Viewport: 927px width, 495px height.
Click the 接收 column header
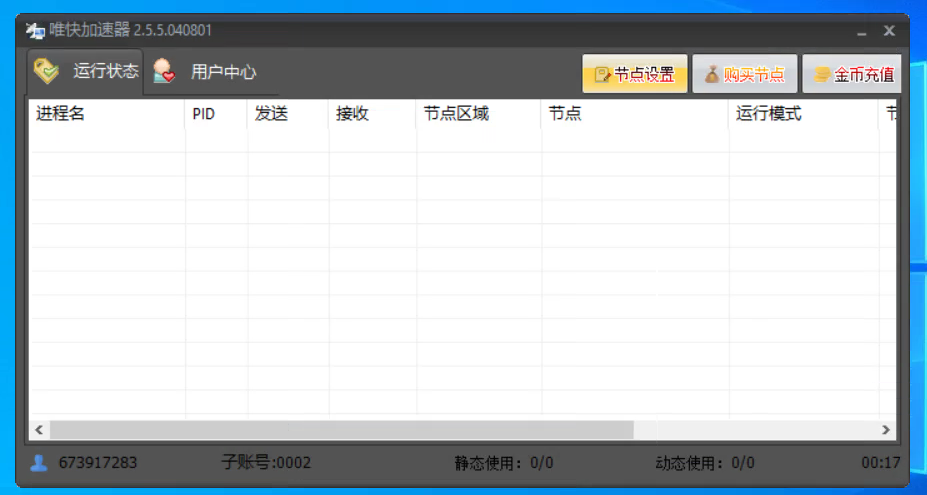(x=373, y=114)
